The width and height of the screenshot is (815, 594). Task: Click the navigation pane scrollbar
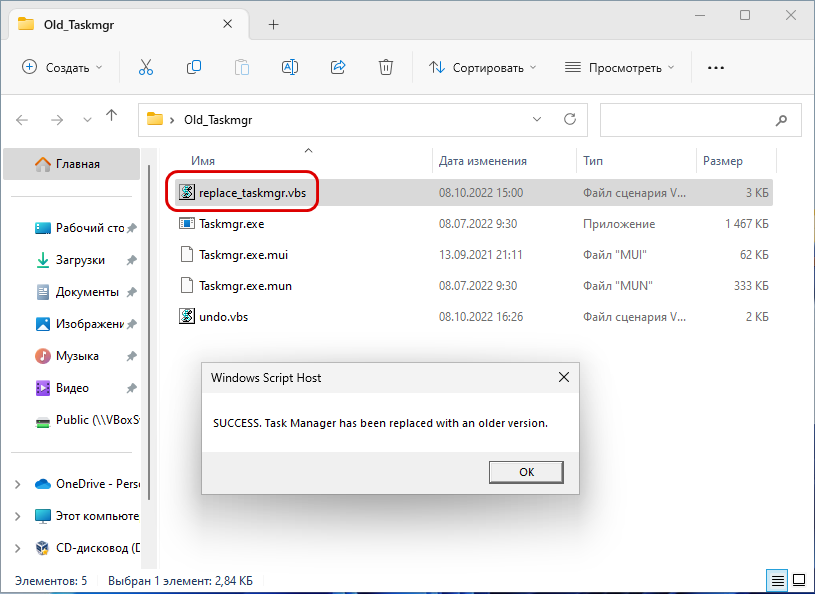[149, 333]
